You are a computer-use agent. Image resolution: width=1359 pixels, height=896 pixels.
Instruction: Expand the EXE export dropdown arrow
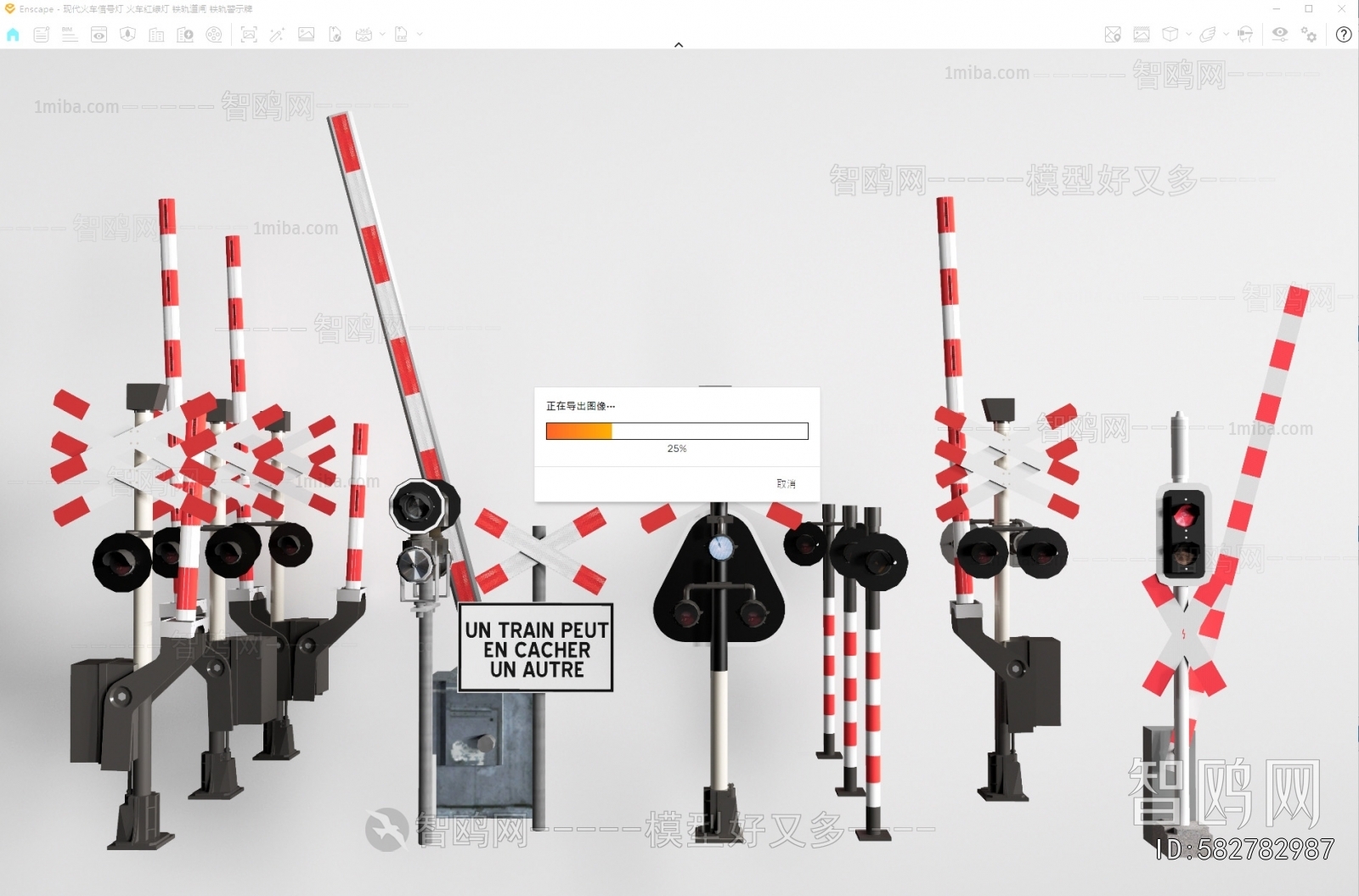click(420, 35)
